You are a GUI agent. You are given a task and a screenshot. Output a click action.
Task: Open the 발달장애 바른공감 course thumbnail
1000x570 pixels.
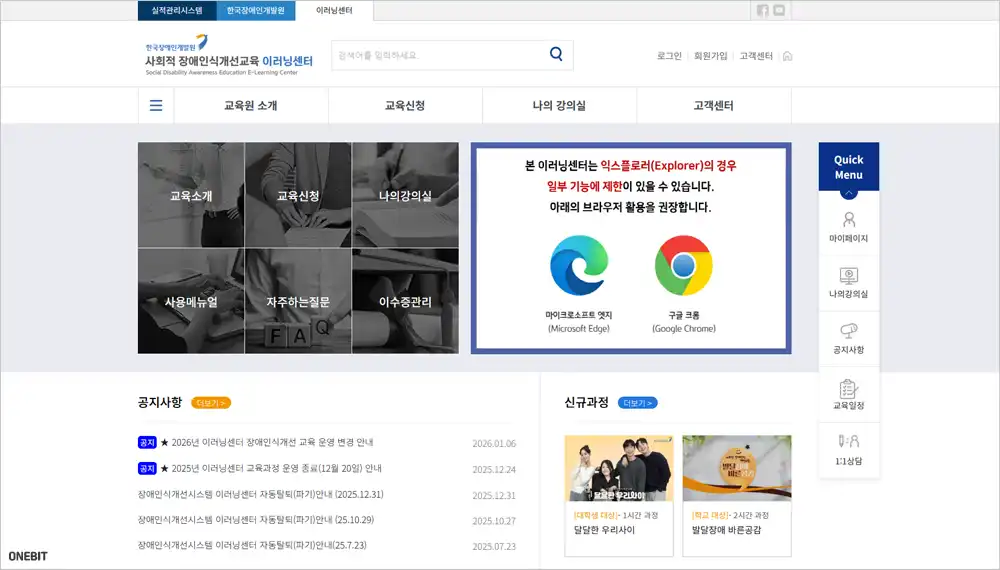click(x=737, y=469)
